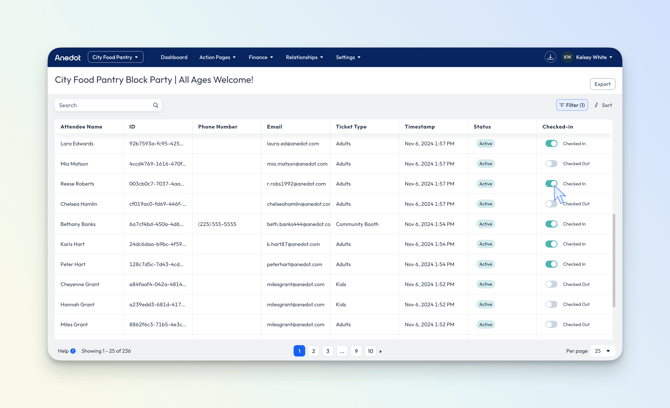This screenshot has width=670, height=408.
Task: Click the search magnifier icon
Action: click(x=156, y=105)
